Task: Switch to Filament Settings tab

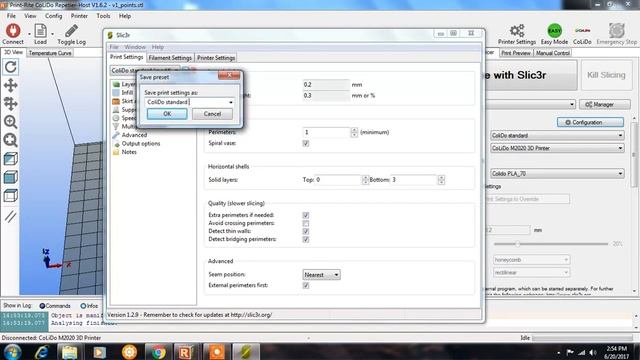Action: pos(170,58)
